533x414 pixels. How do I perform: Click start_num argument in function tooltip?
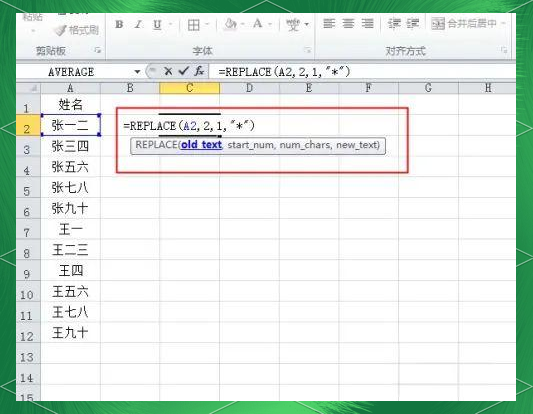[251, 145]
